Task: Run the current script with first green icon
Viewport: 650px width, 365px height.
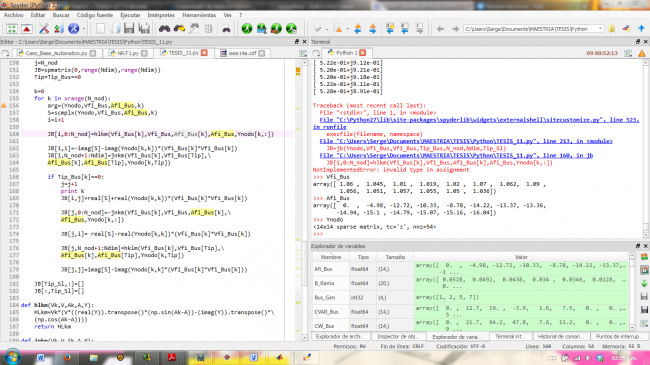Action: pyautogui.click(x=247, y=29)
